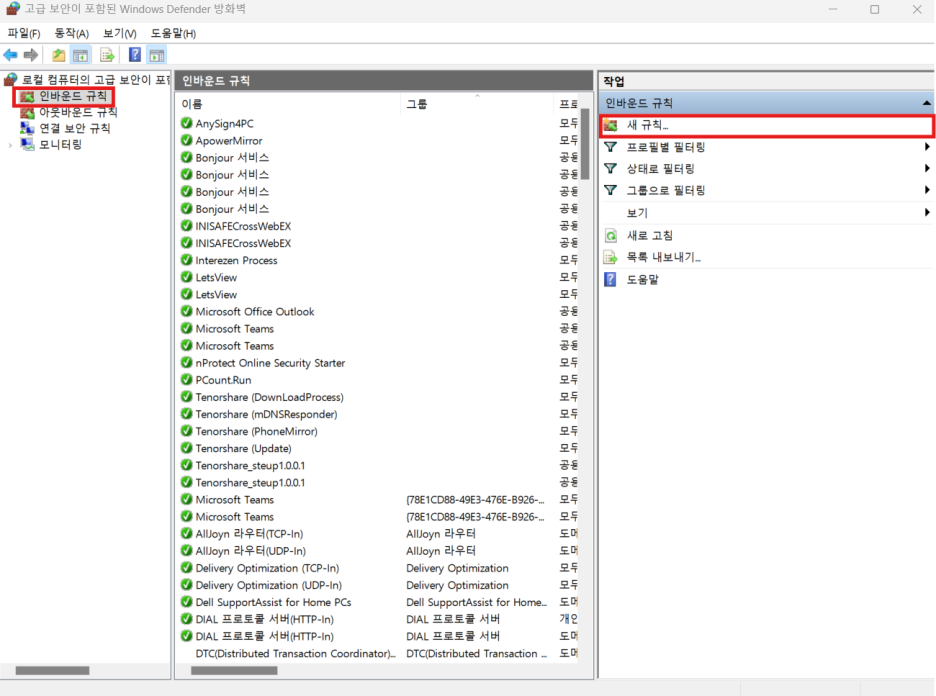The height and width of the screenshot is (696, 936).
Task: Click the green check icon beside Interezen Process
Action: pos(186,260)
